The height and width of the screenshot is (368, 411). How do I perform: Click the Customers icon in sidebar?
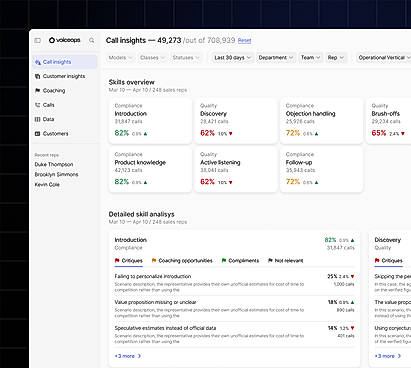tap(38, 133)
